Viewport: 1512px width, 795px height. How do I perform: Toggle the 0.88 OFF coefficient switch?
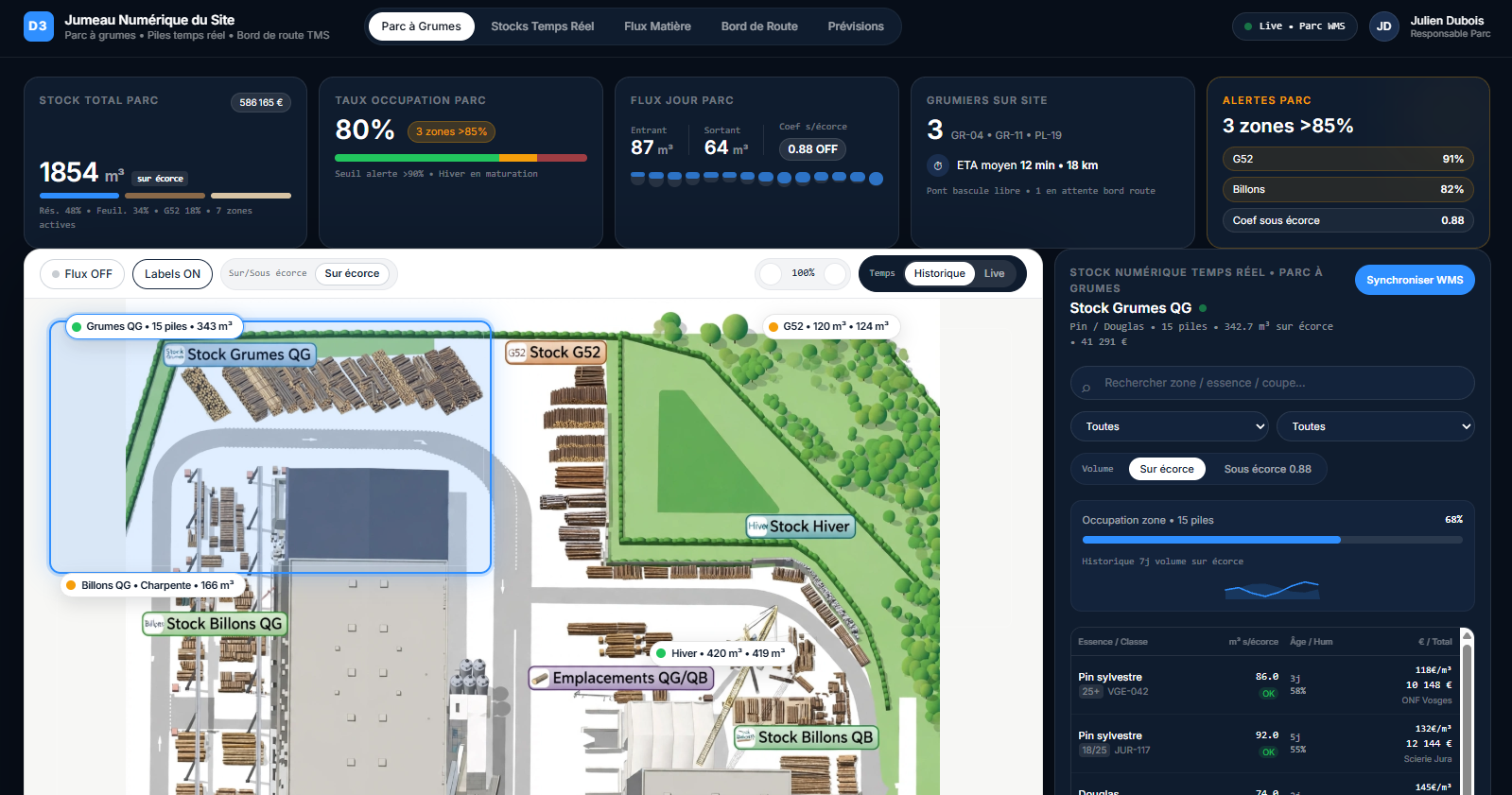pyautogui.click(x=812, y=149)
